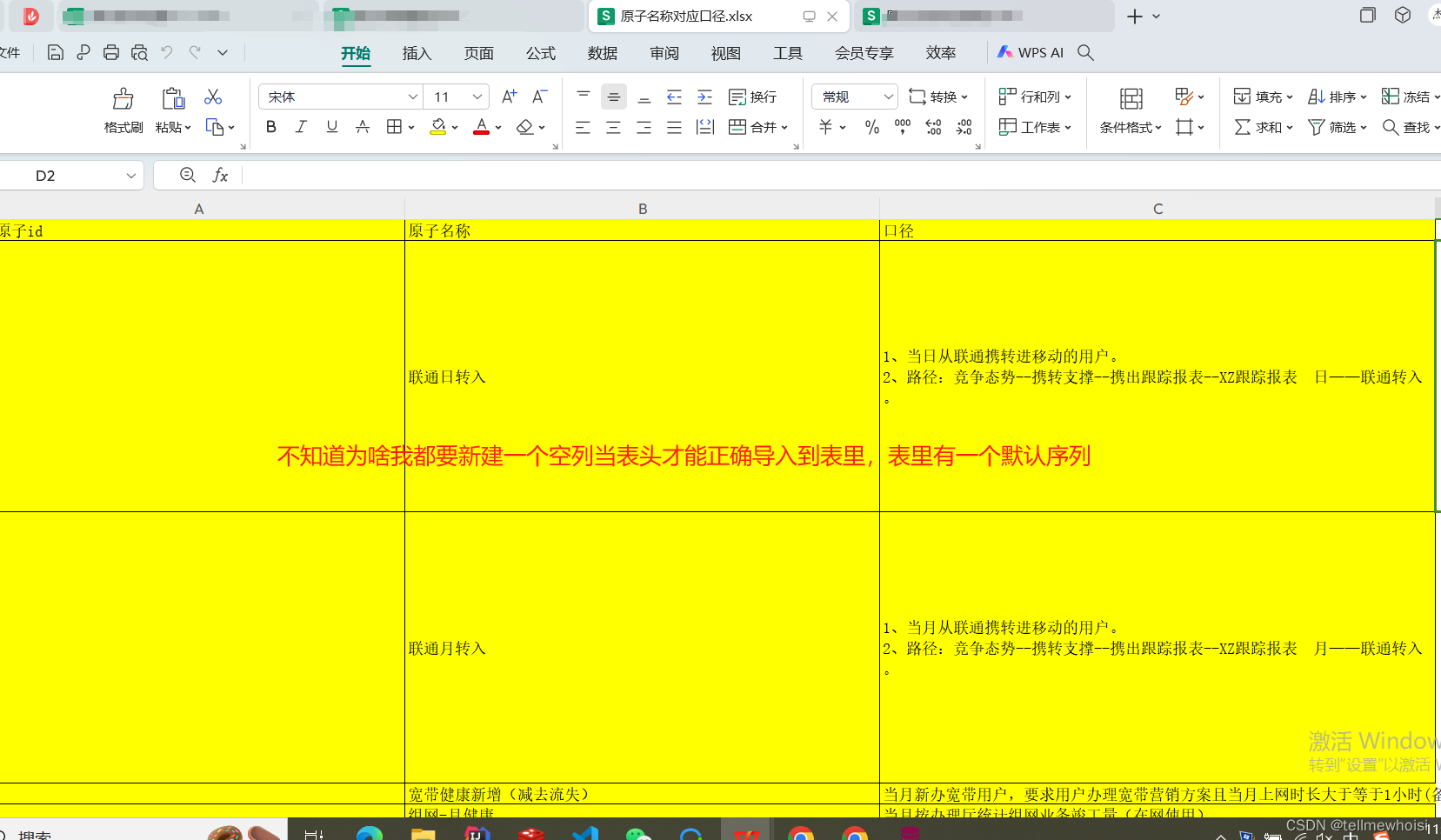This screenshot has width=1441, height=840.
Task: Toggle vertical middle alignment
Action: (x=614, y=97)
